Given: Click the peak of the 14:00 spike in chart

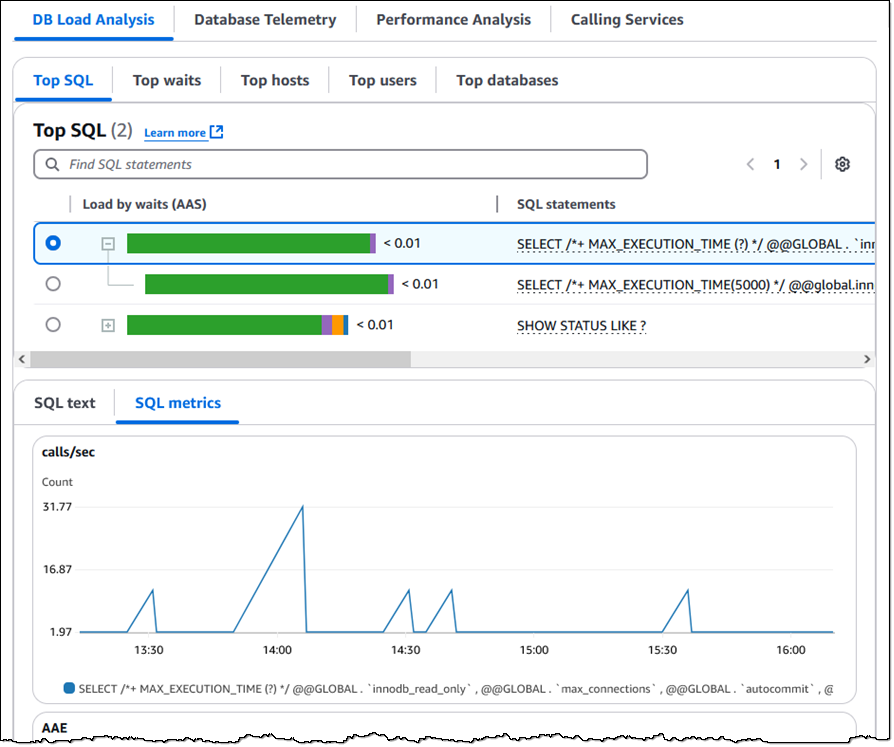Looking at the screenshot, I should 302,506.
